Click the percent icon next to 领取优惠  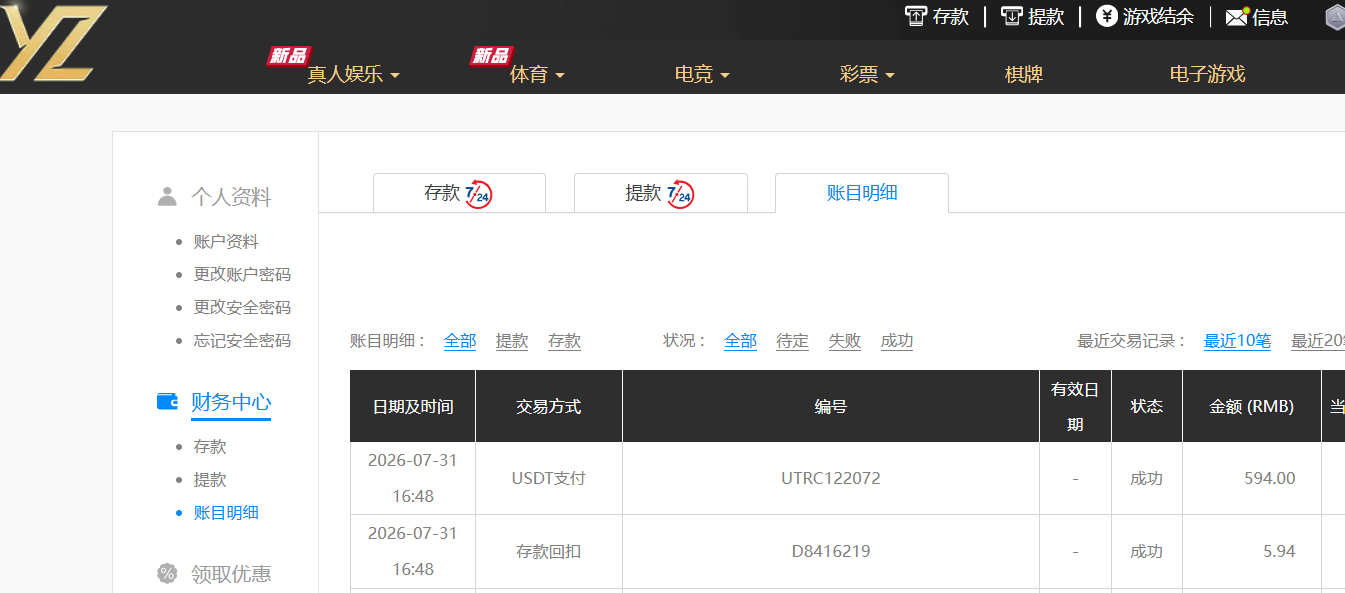(167, 573)
